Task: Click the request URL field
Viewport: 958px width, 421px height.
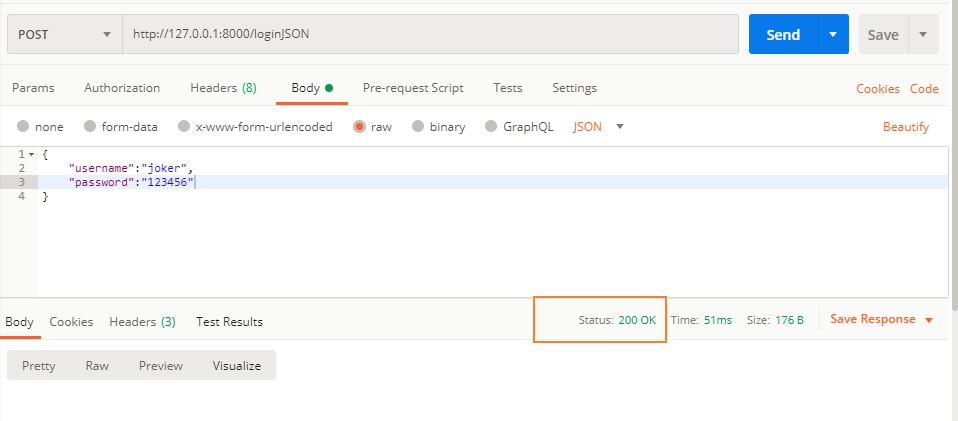Action: tap(431, 34)
